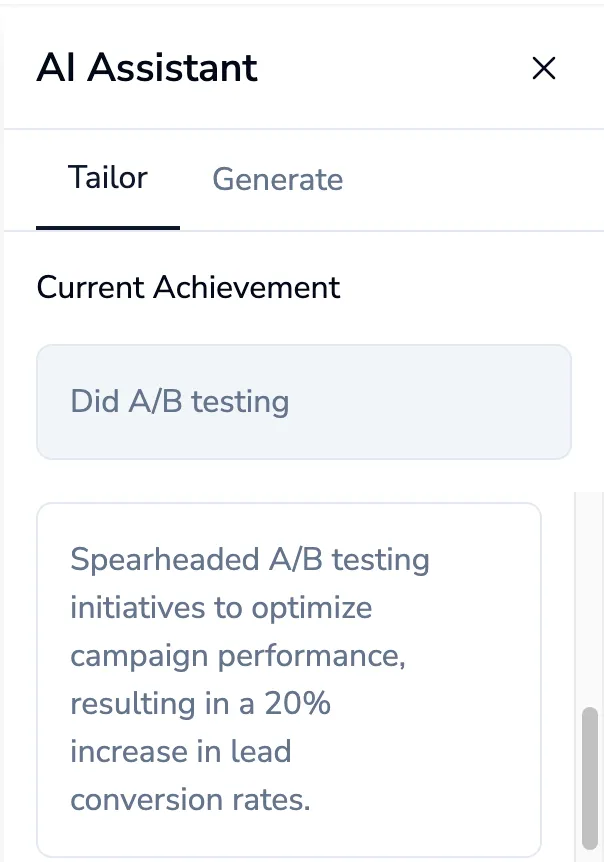Screen dimensions: 604x862
Task: Click the 'resulting in a' text line
Action: pos(163,703)
